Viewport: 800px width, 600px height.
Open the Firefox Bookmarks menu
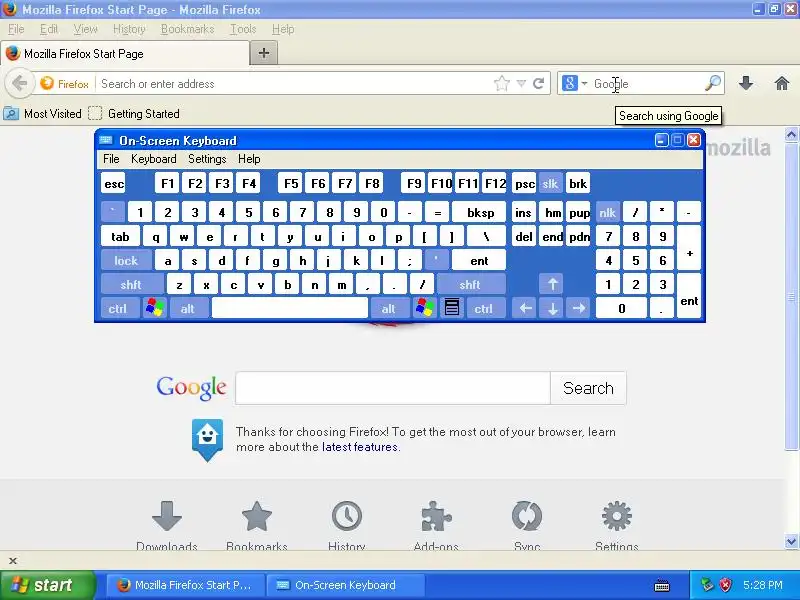click(187, 29)
